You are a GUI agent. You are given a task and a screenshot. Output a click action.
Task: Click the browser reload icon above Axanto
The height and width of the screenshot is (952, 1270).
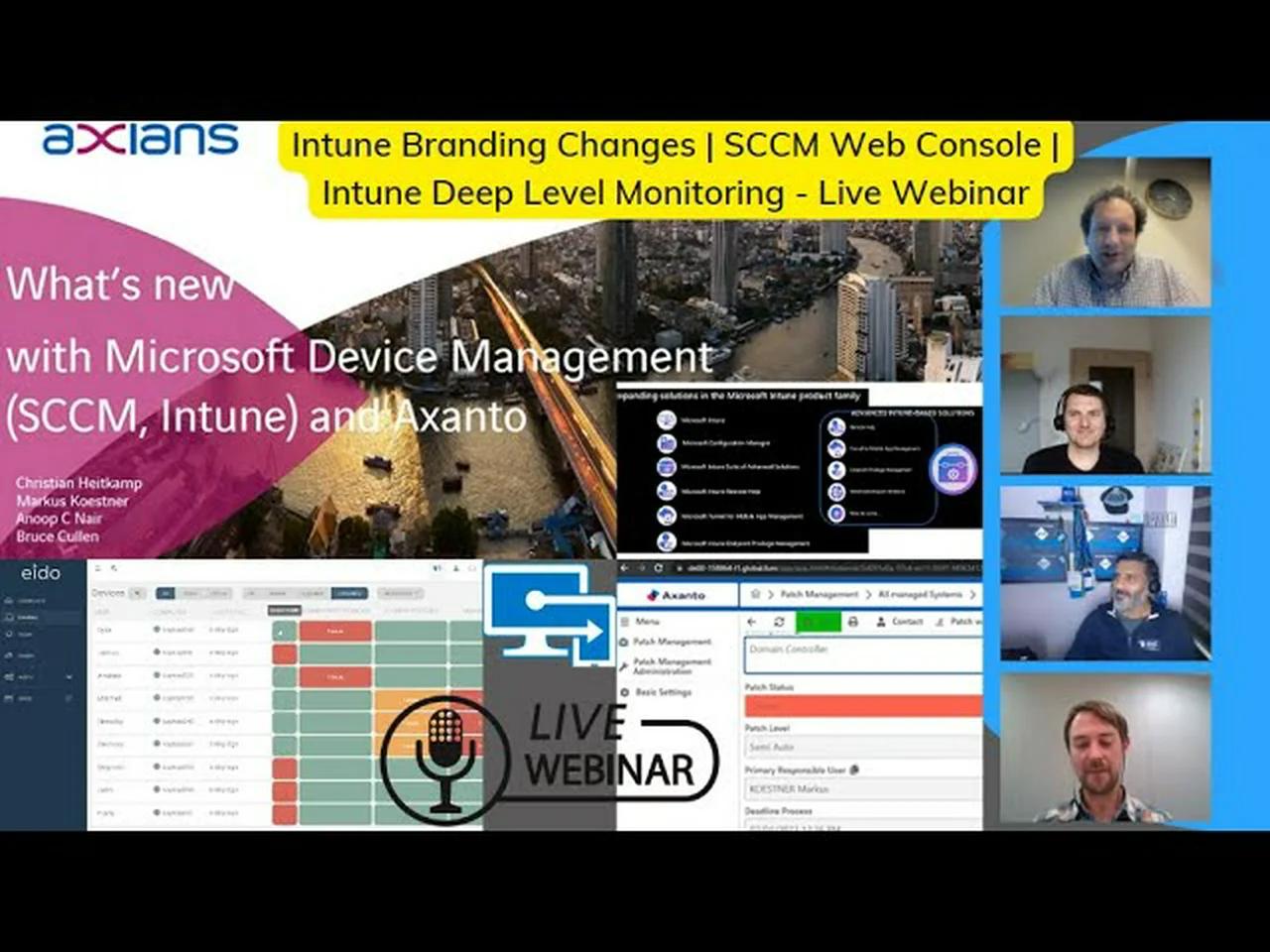point(657,568)
